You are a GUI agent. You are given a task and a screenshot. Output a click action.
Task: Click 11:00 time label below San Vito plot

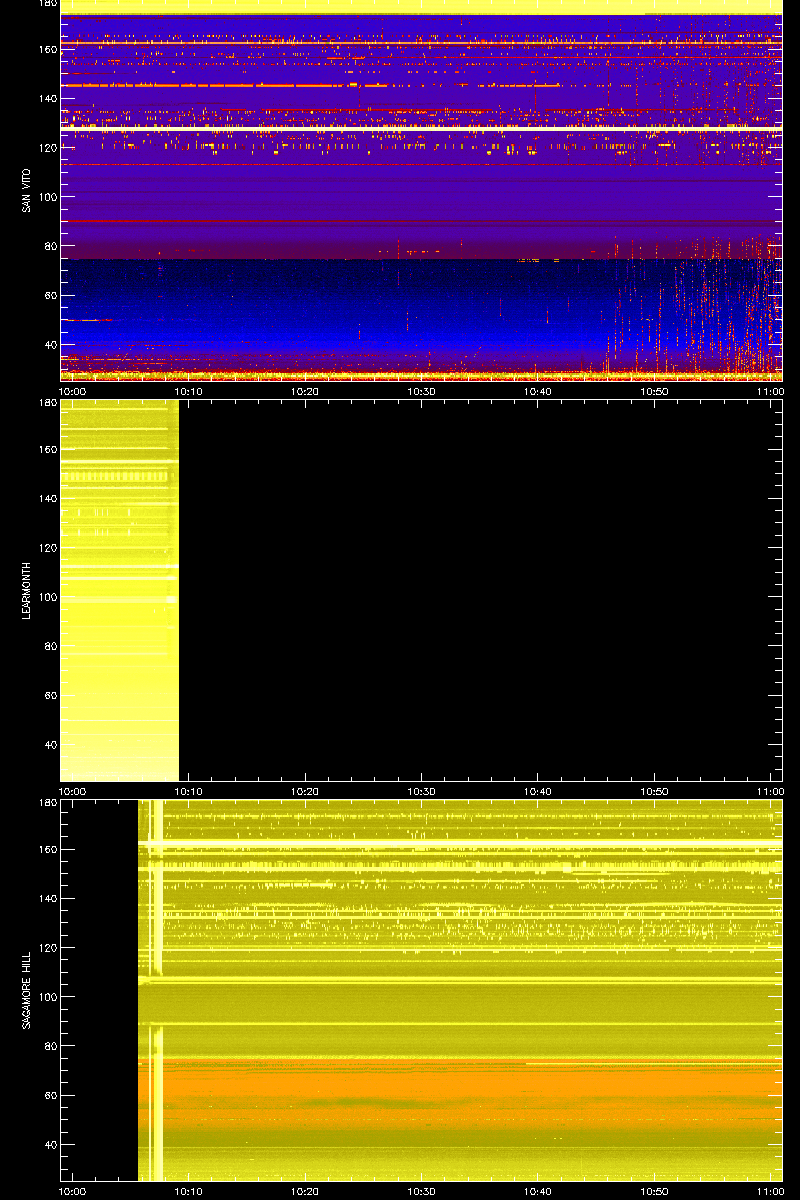(771, 392)
